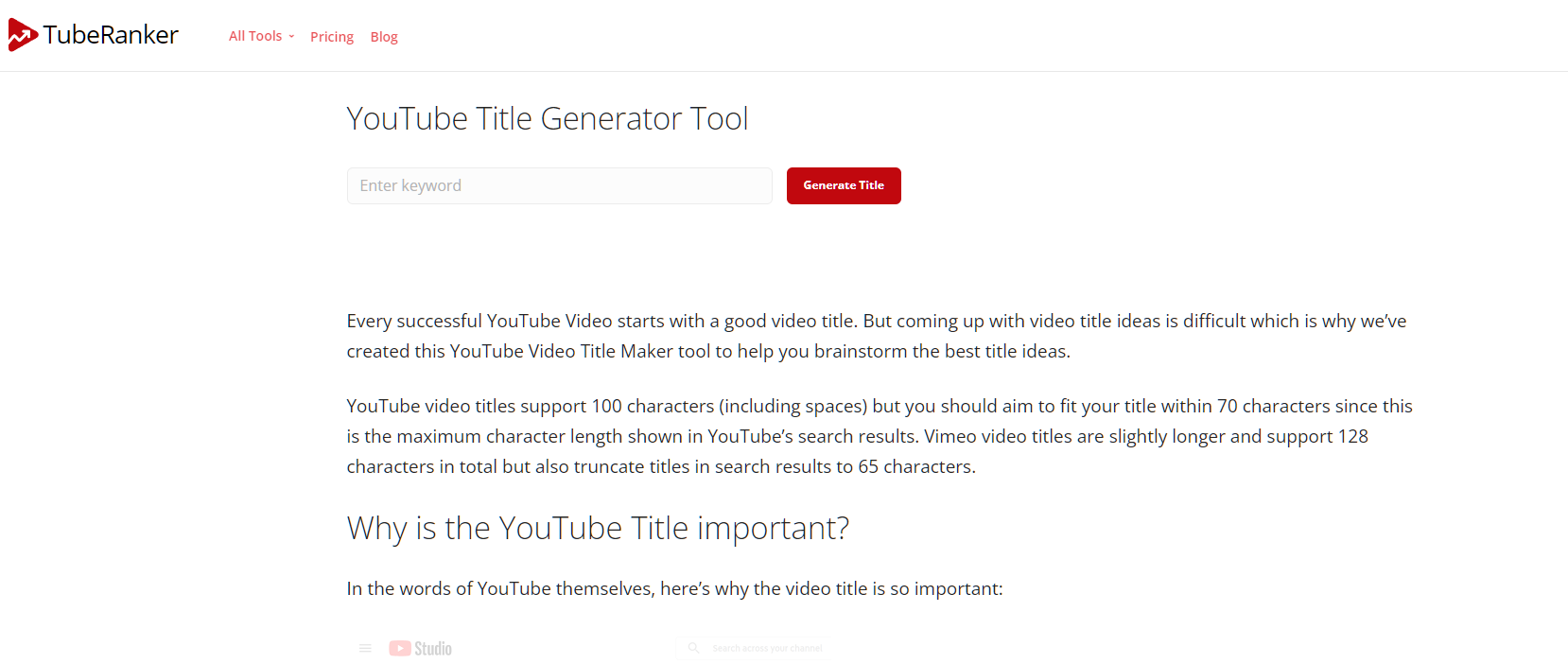Click the 'Search across your channel' box
The image size is (1568, 664).
[767, 648]
